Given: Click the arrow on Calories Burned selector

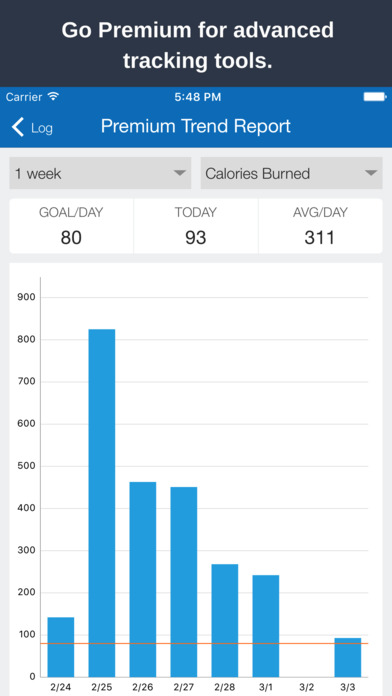Looking at the screenshot, I should (x=371, y=173).
